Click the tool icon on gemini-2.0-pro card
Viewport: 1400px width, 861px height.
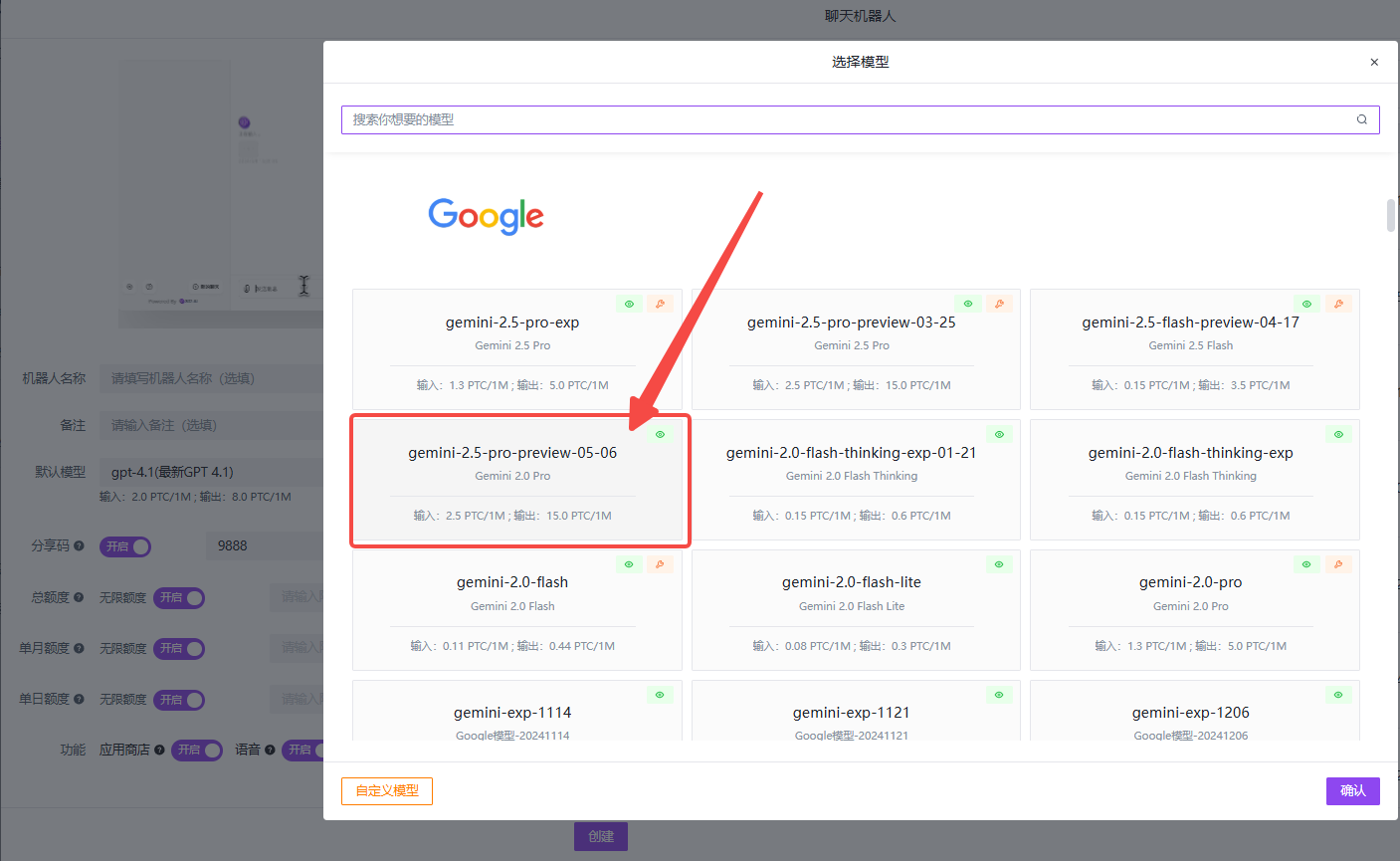point(1338,564)
